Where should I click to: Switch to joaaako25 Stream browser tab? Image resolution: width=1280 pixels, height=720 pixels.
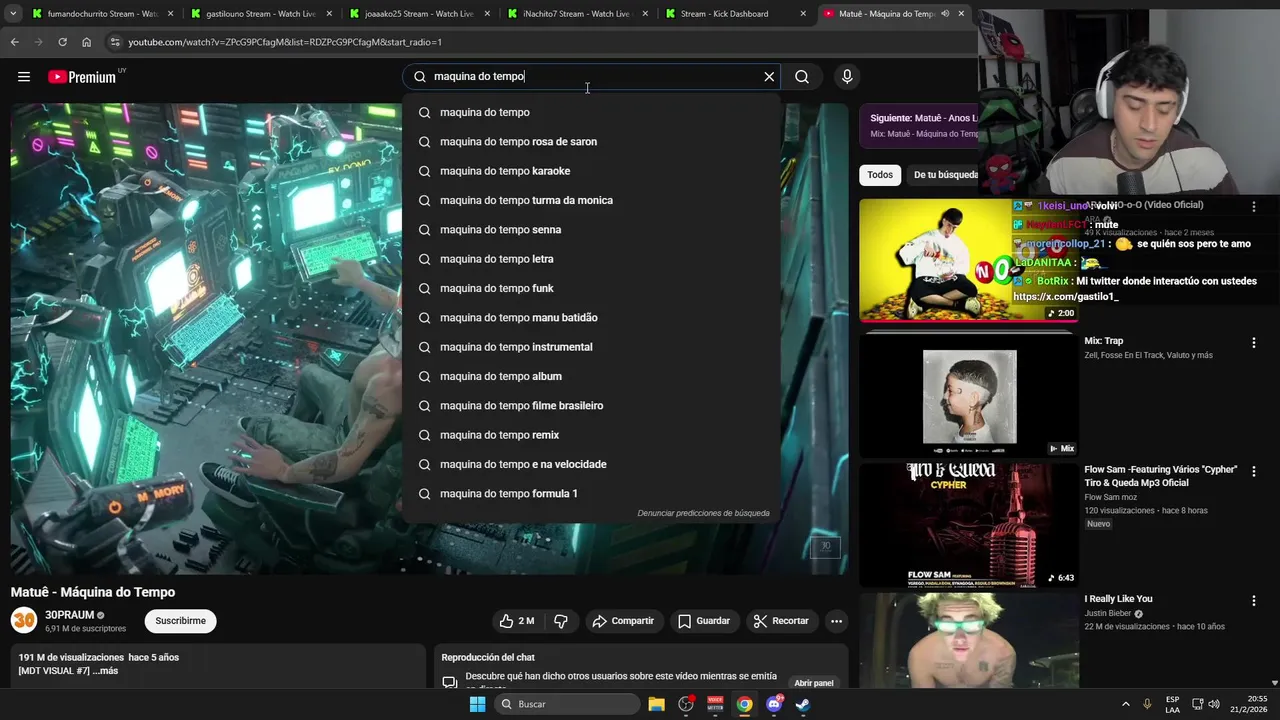click(x=420, y=14)
